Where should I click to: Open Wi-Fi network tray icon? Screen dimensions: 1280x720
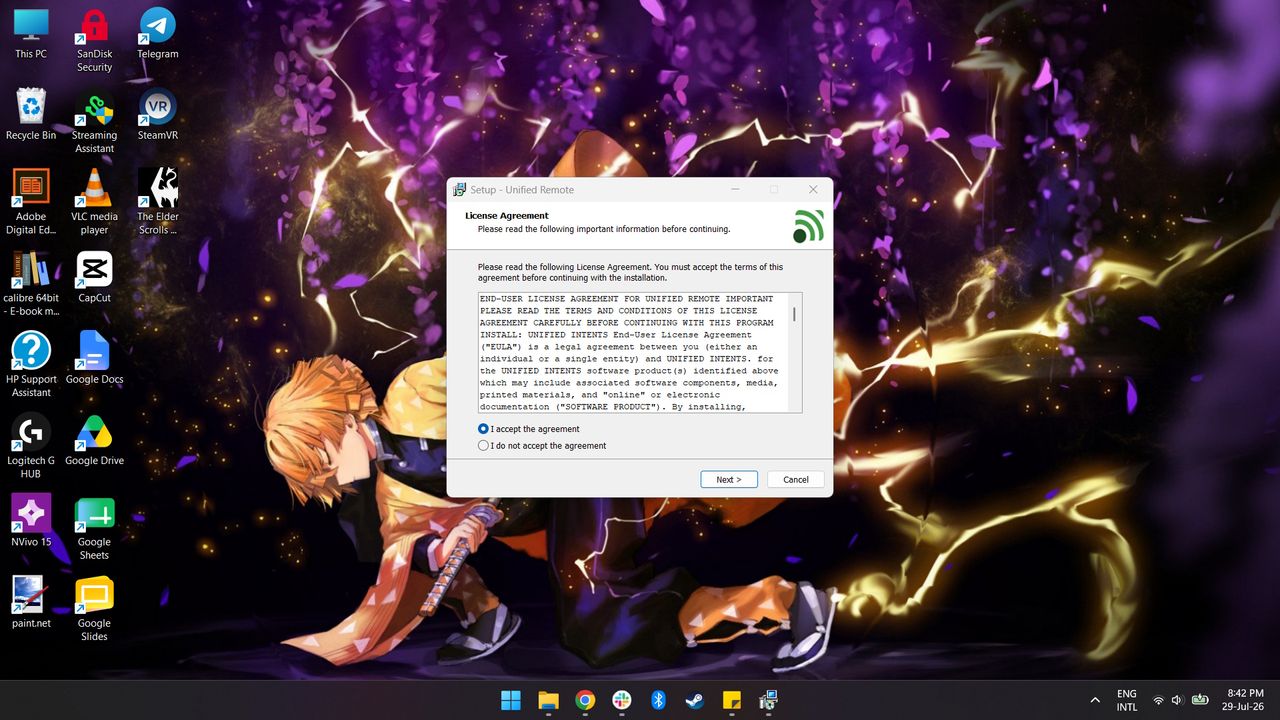[1158, 700]
